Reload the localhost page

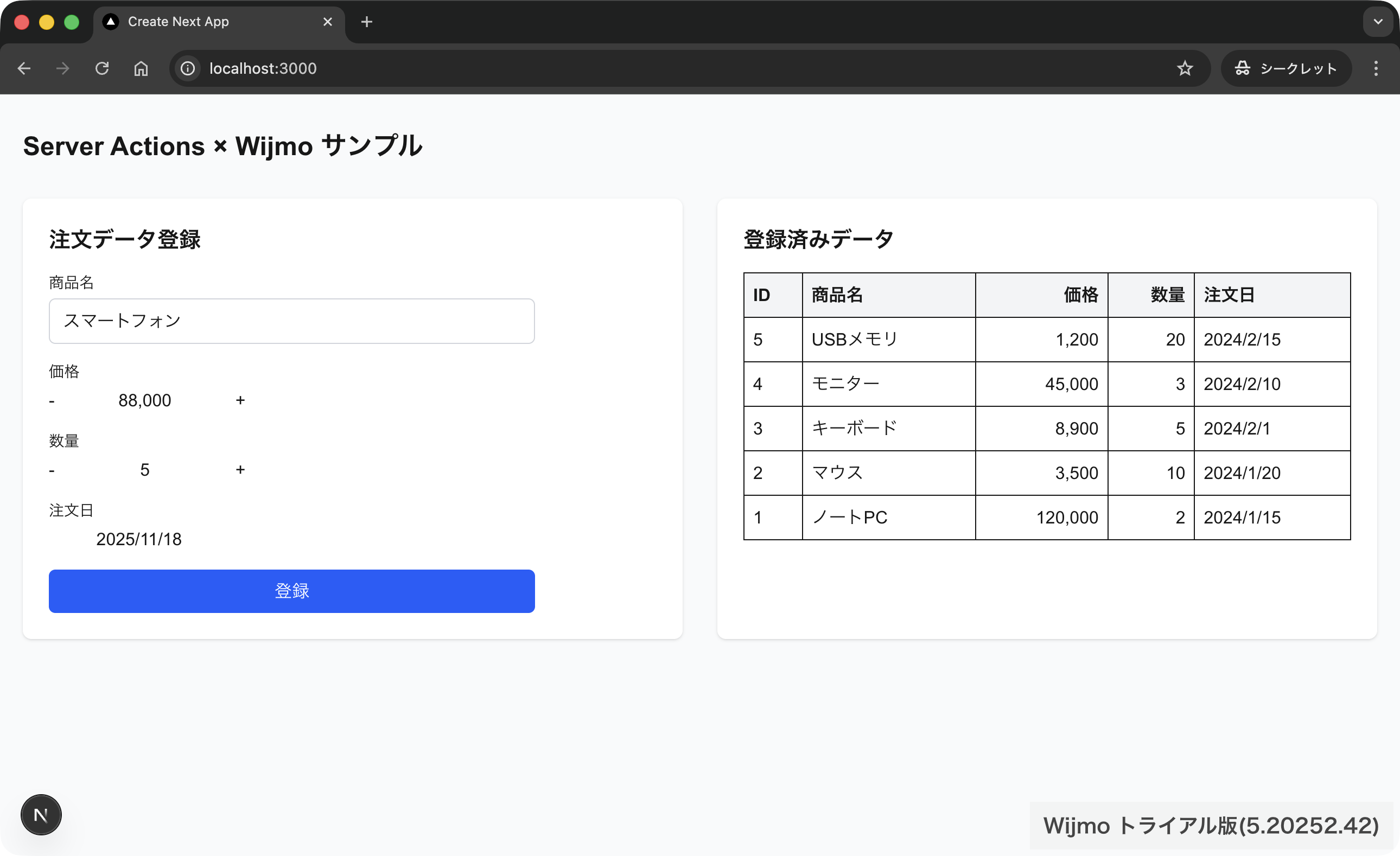(x=101, y=69)
